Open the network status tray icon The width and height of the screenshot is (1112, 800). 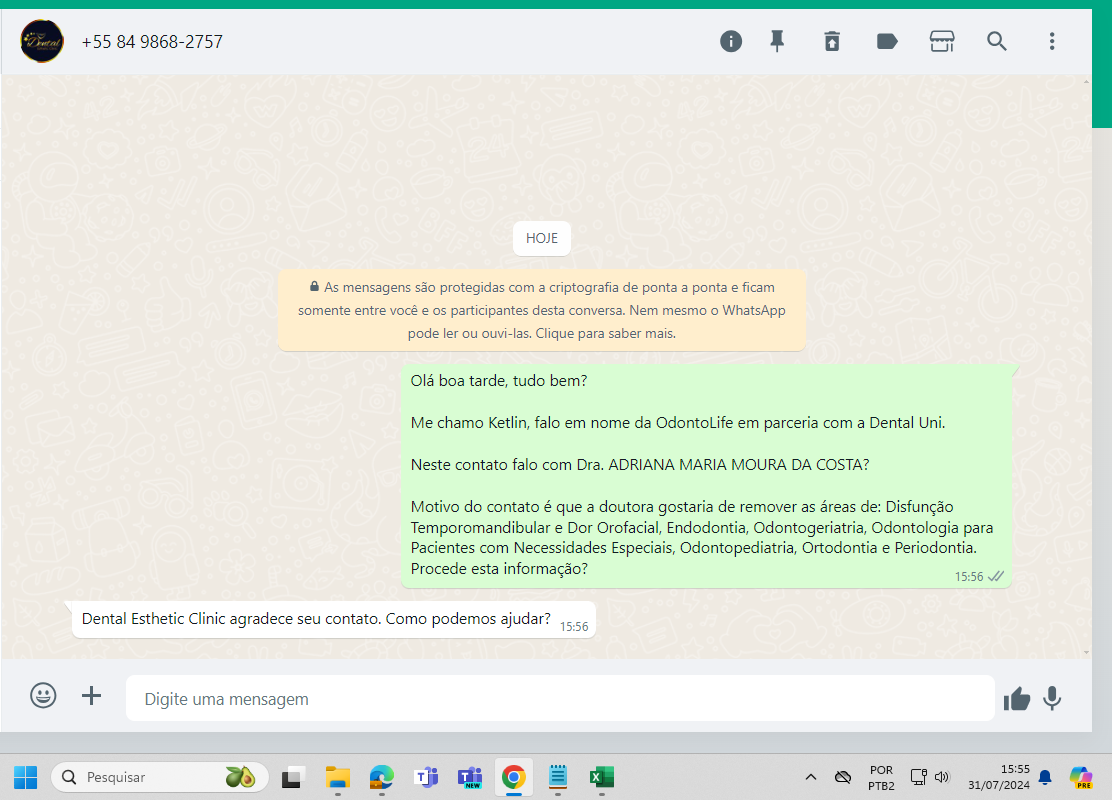click(x=918, y=777)
